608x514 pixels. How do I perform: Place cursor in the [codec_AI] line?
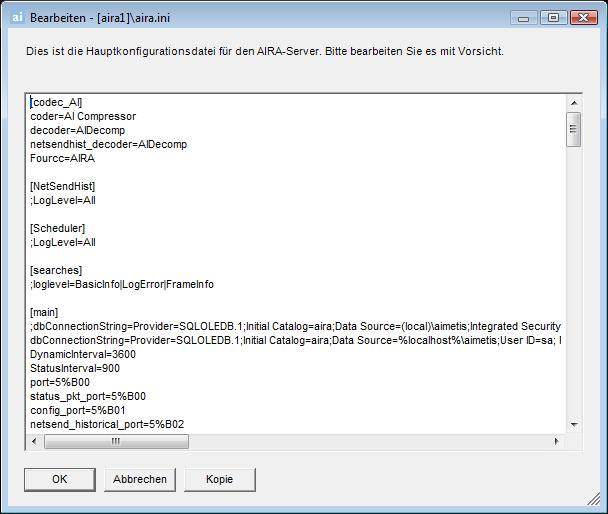[x=56, y=102]
